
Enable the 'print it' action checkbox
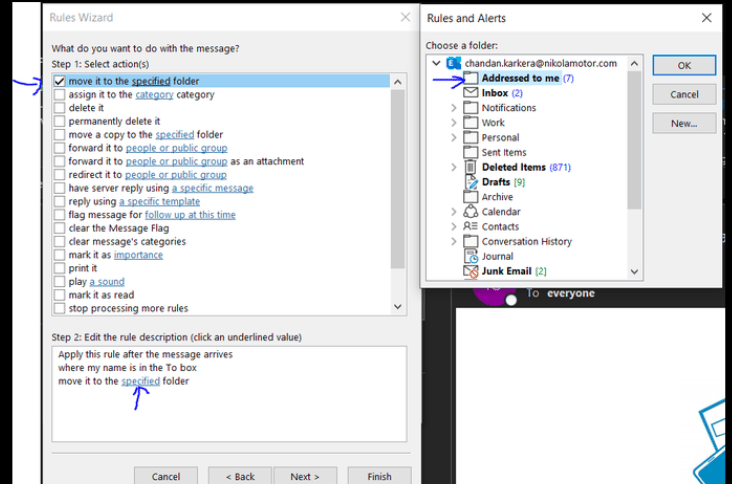[59, 268]
